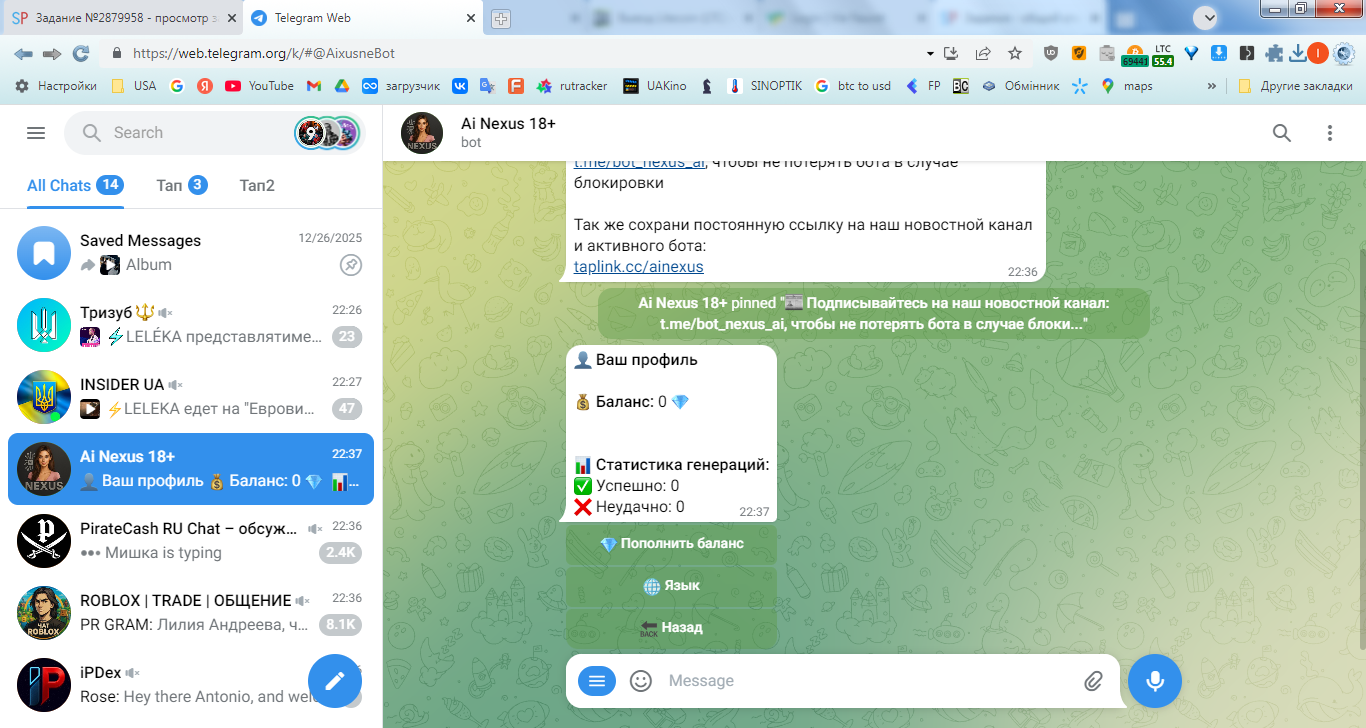Open the puzzle-piece extensions menu
This screenshot has height=728, width=1366.
[x=1274, y=53]
